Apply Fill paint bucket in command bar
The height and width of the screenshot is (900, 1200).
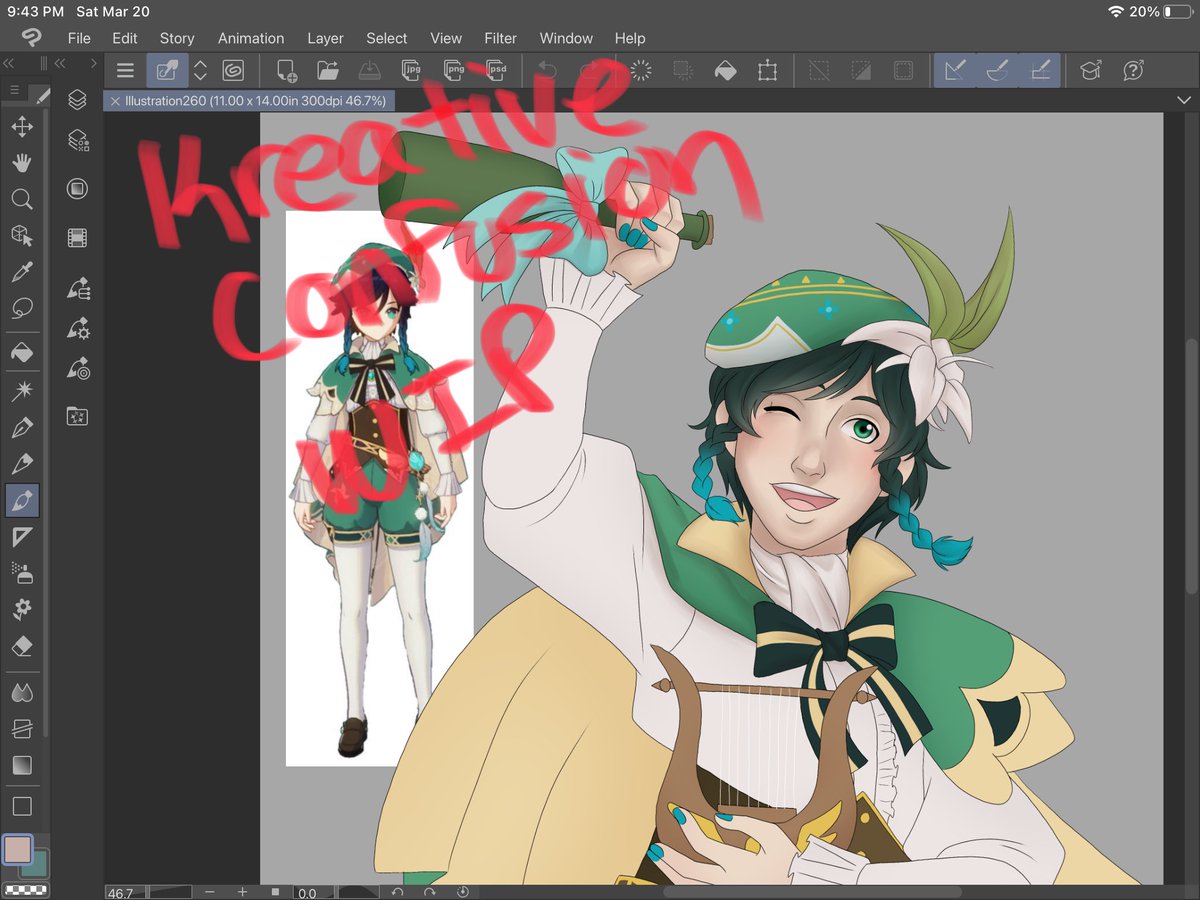725,70
